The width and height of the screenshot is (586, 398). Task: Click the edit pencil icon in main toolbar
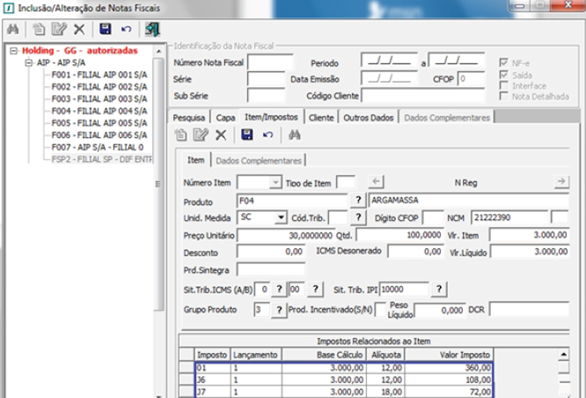pos(59,29)
